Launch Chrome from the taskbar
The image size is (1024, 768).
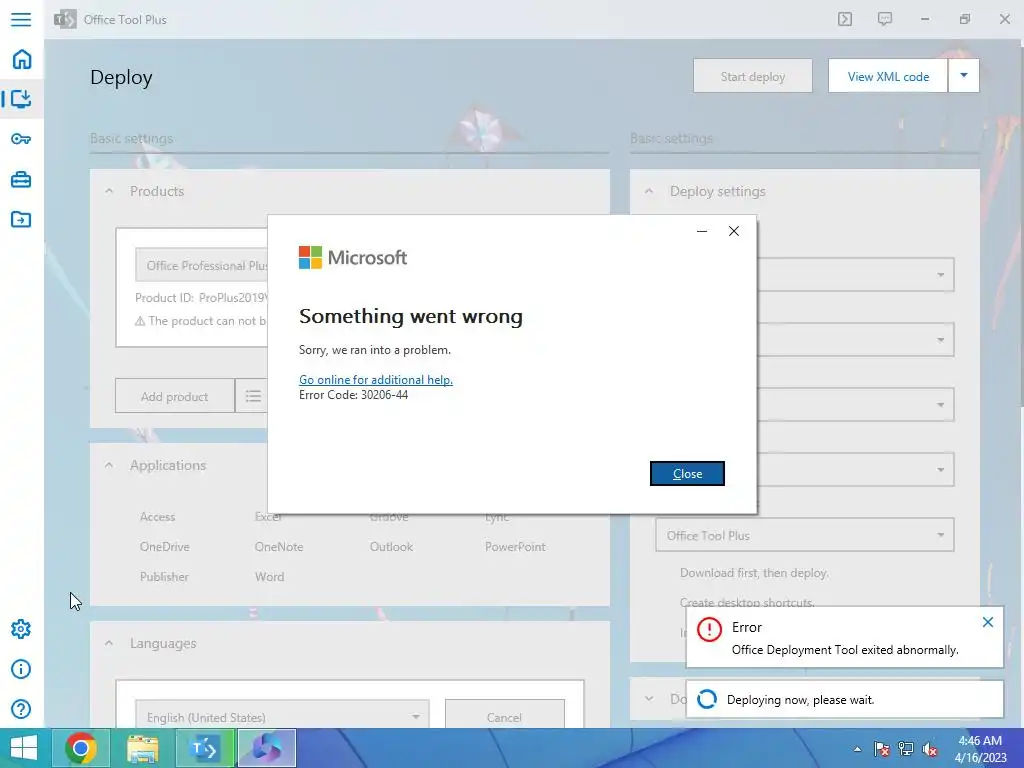[81, 748]
